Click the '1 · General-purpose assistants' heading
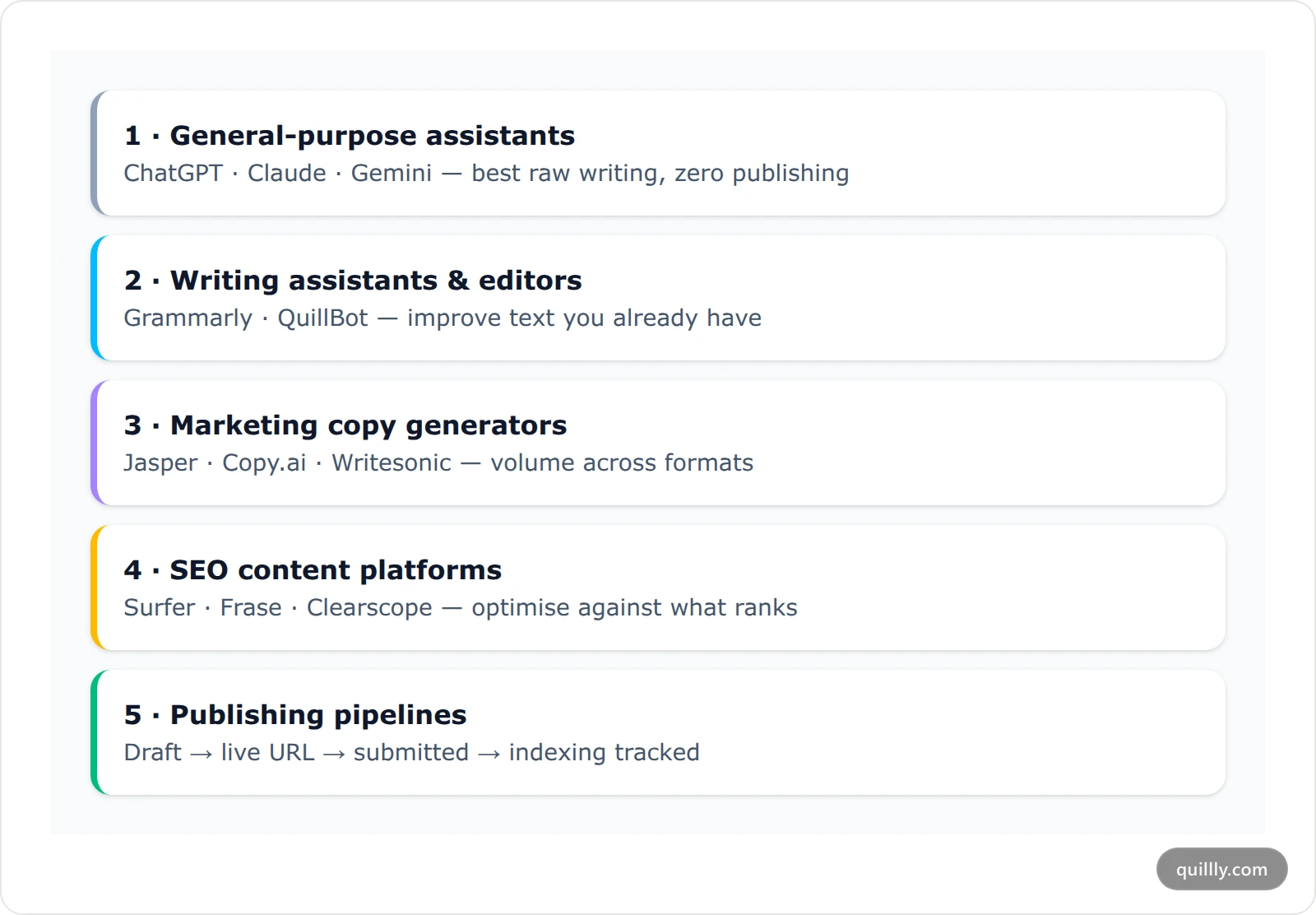This screenshot has height=915, width=1316. click(350, 136)
